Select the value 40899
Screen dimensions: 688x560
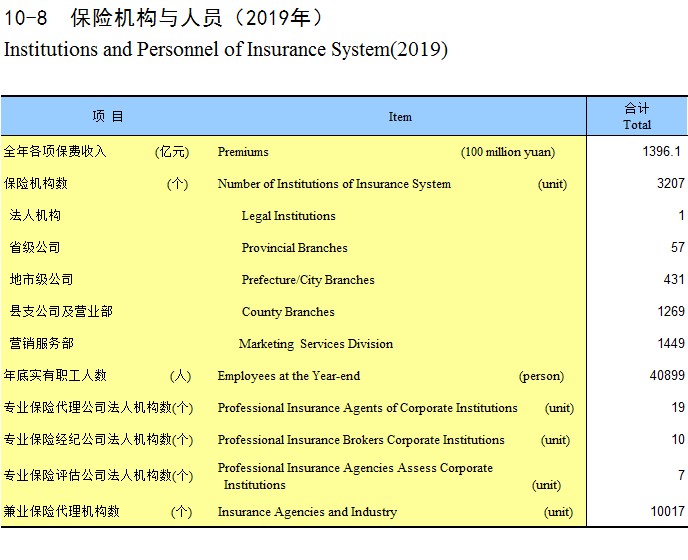(x=667, y=376)
